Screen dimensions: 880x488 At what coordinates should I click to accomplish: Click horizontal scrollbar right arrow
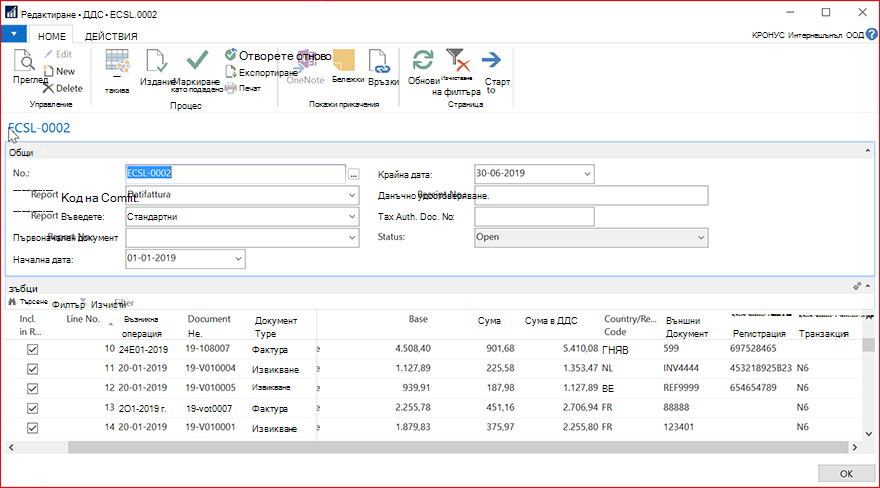coord(855,447)
